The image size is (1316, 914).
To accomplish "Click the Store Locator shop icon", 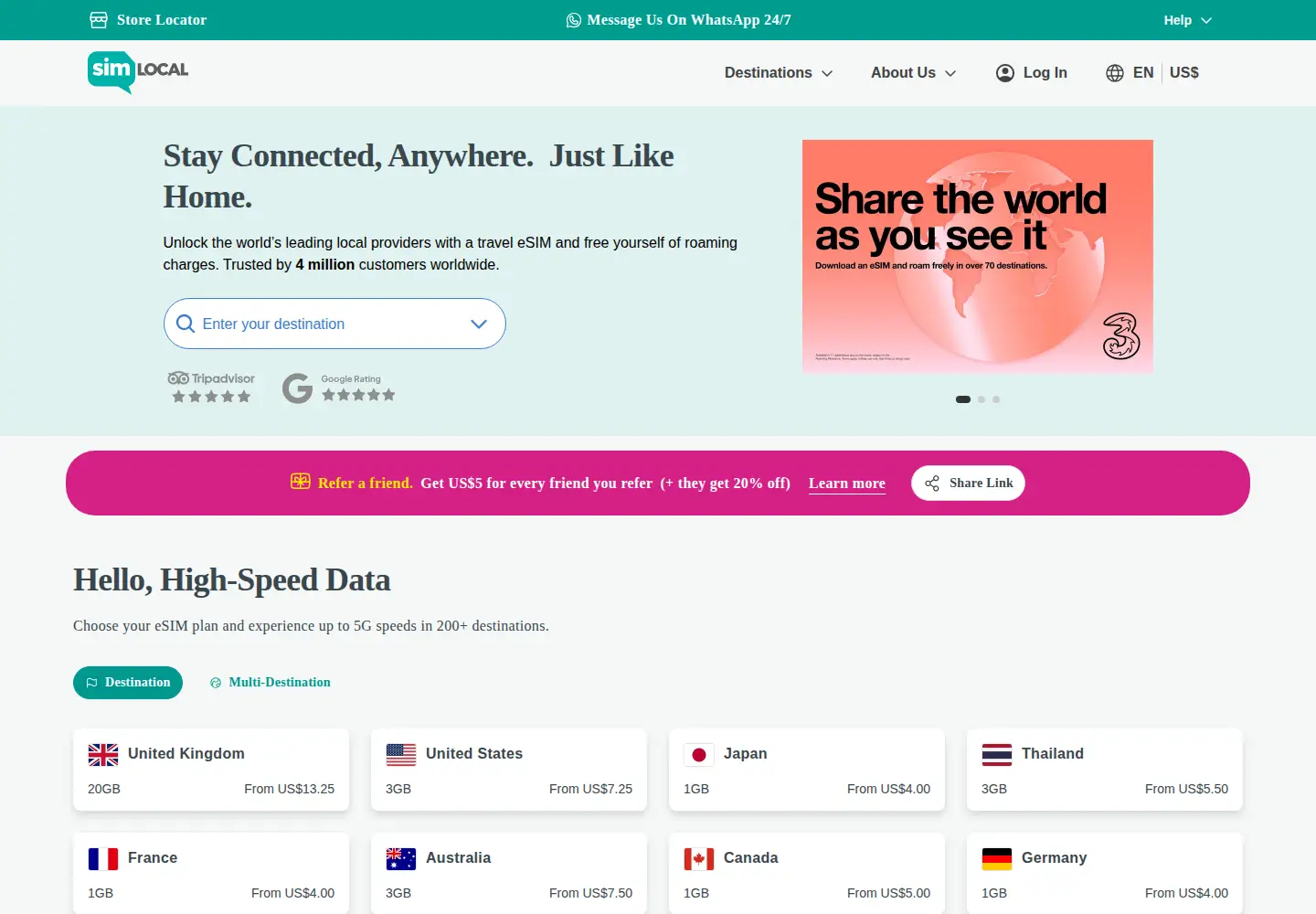I will [x=99, y=20].
